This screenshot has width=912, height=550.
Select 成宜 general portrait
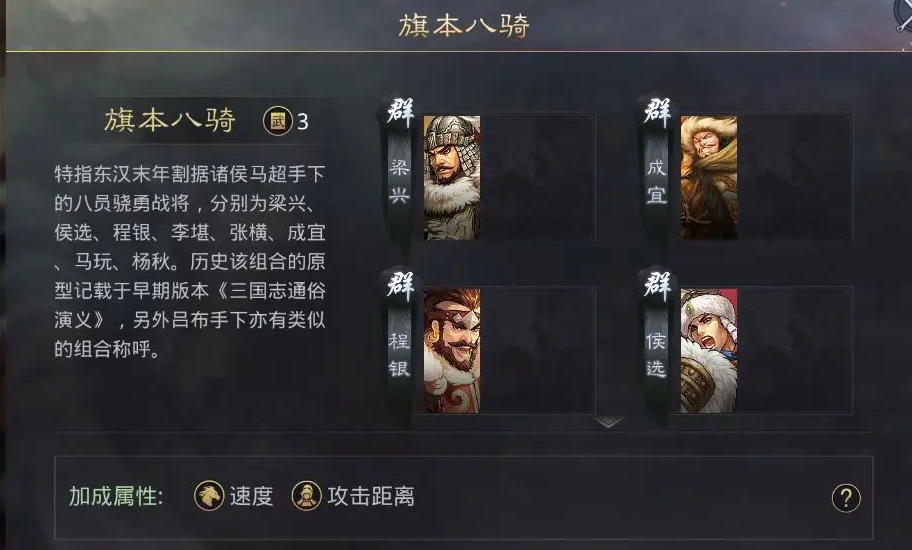pos(708,177)
